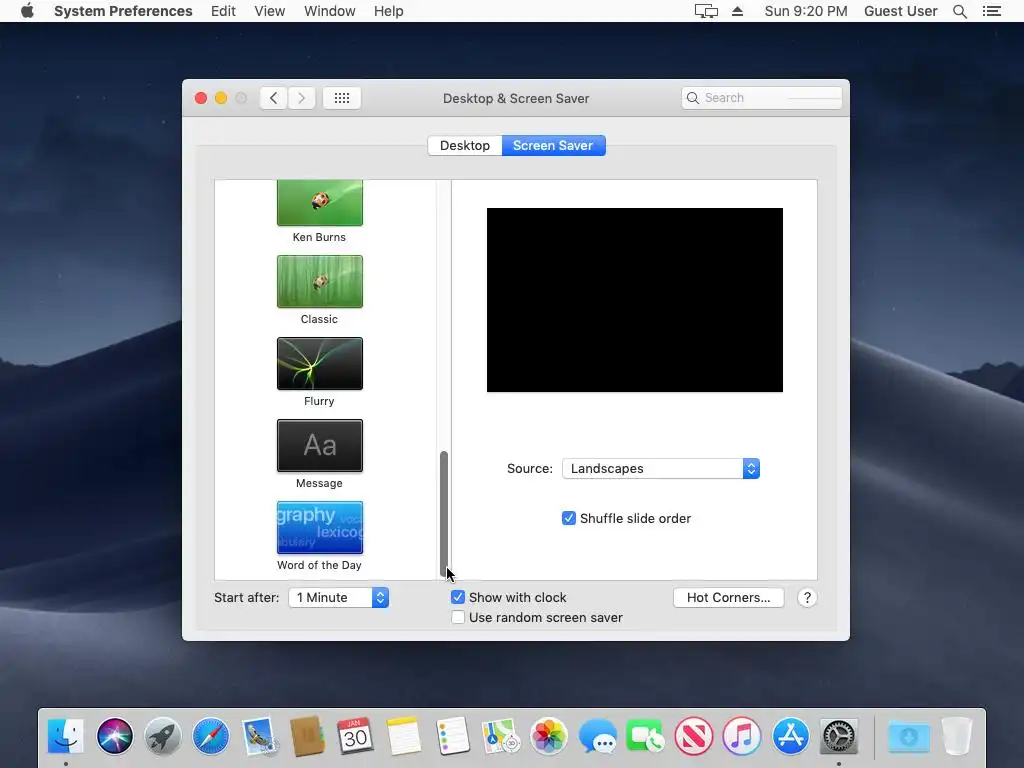Show all preferences grid button
The height and width of the screenshot is (768, 1024).
[342, 98]
